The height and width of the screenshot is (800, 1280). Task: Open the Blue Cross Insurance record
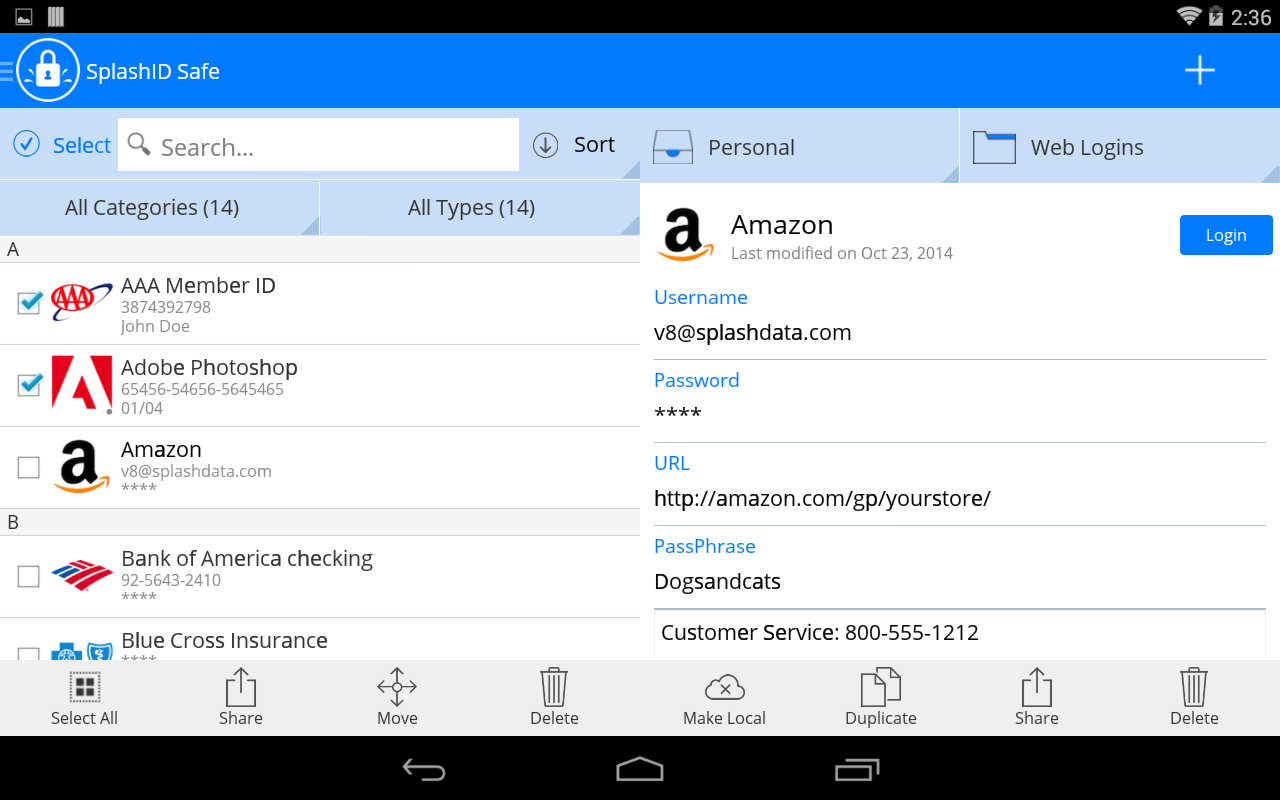point(320,640)
